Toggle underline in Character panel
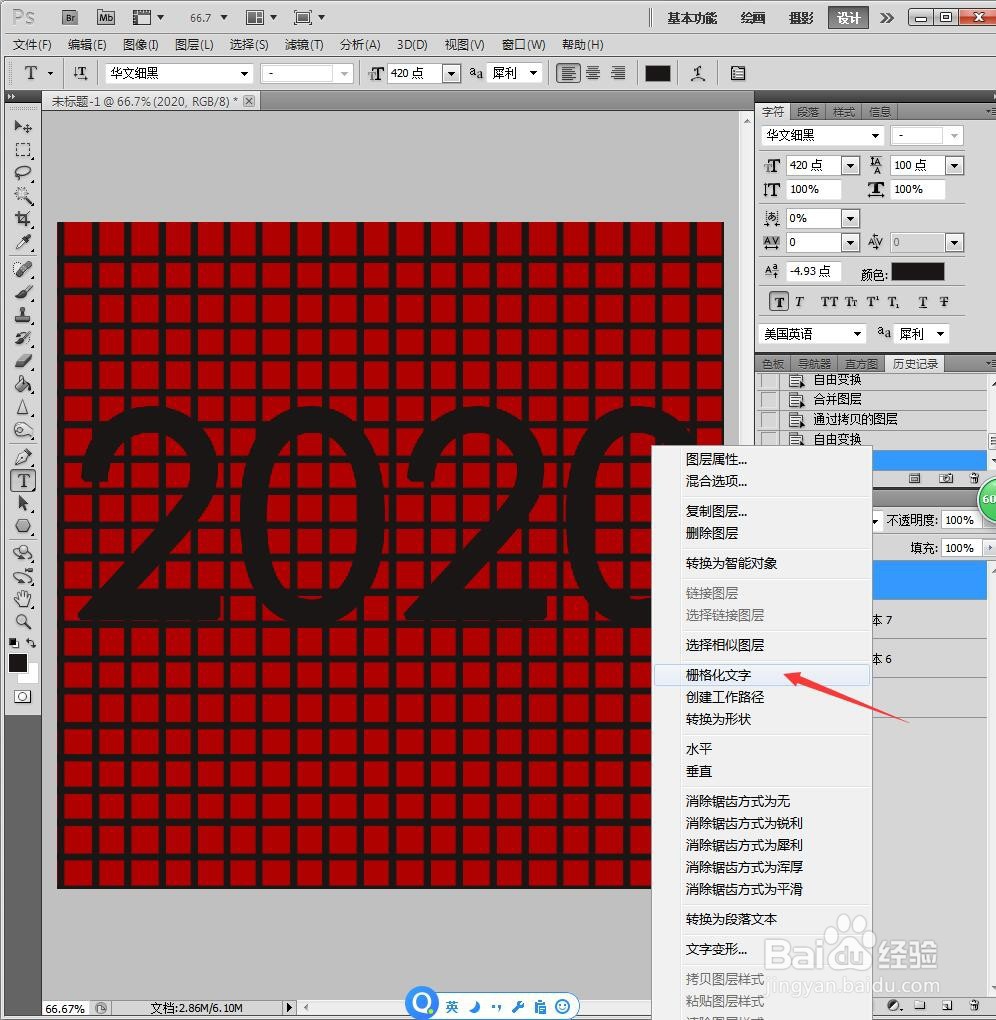 tap(922, 302)
